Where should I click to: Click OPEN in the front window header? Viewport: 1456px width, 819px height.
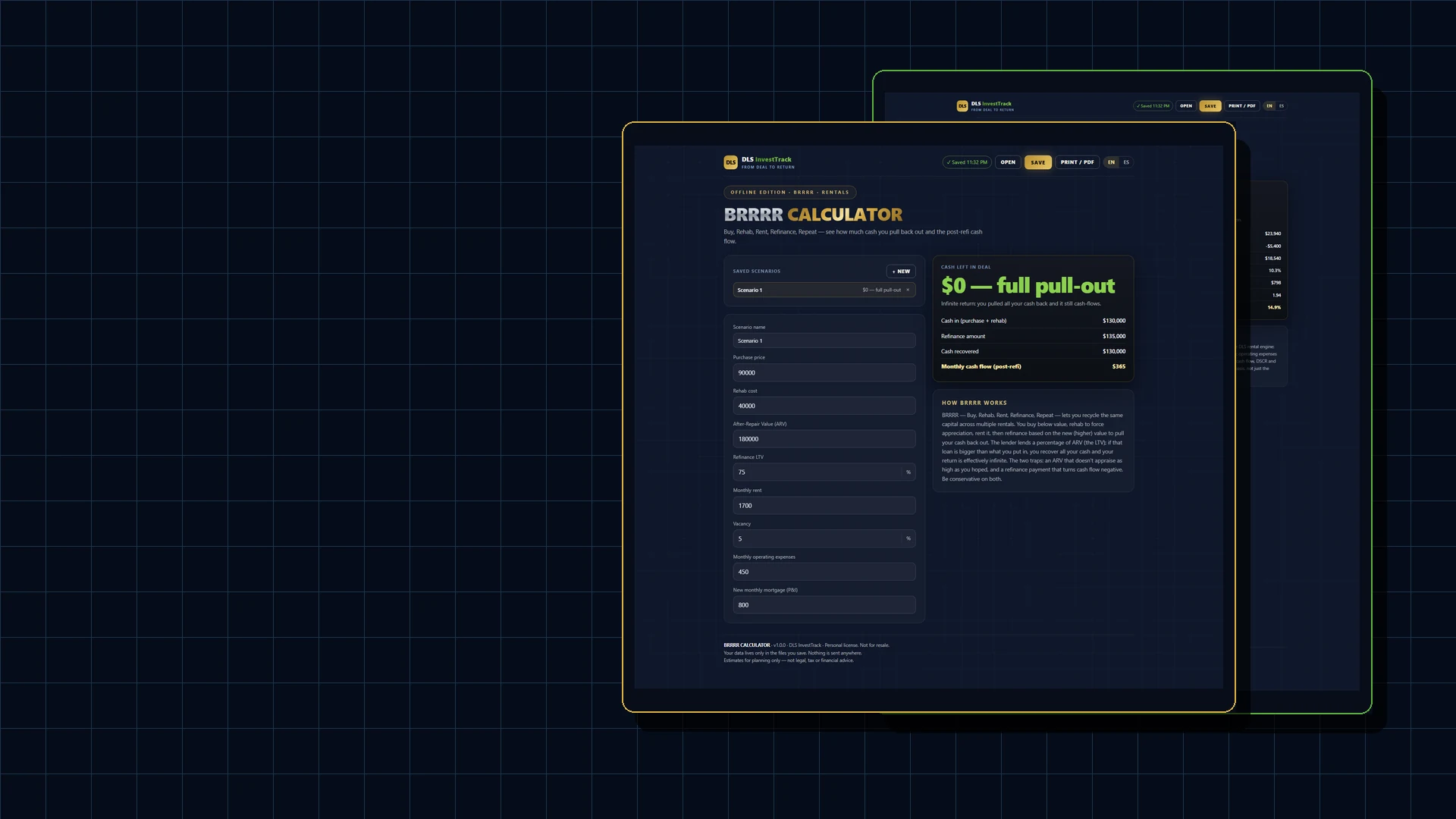click(1008, 162)
